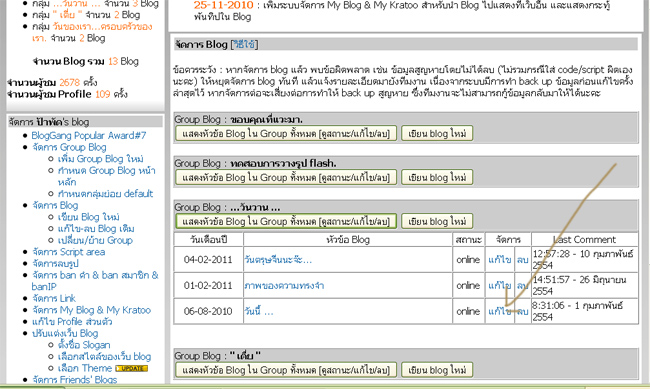Delete the blog dated 01-02-2011

(522, 285)
